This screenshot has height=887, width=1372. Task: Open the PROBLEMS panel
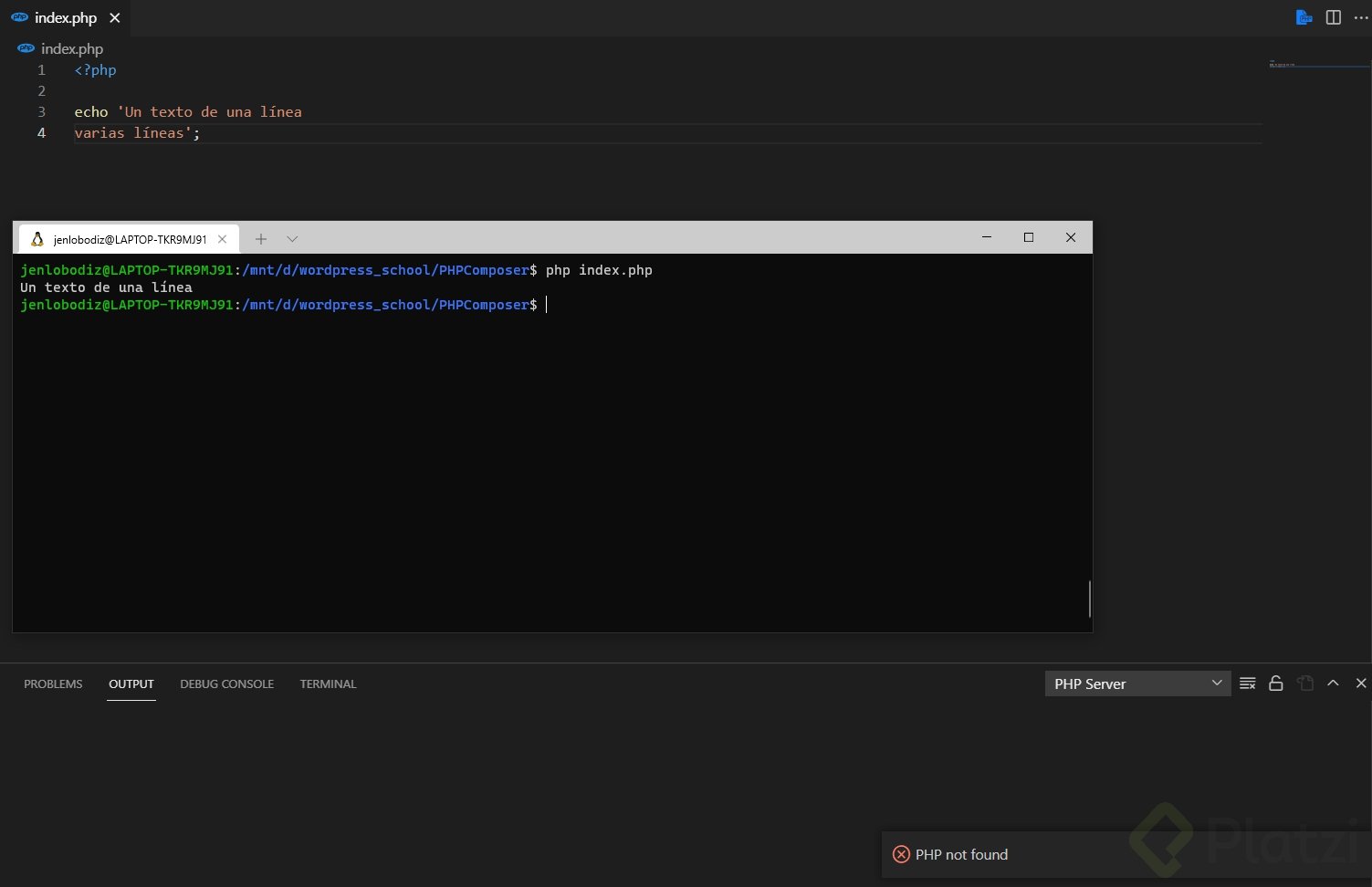52,684
